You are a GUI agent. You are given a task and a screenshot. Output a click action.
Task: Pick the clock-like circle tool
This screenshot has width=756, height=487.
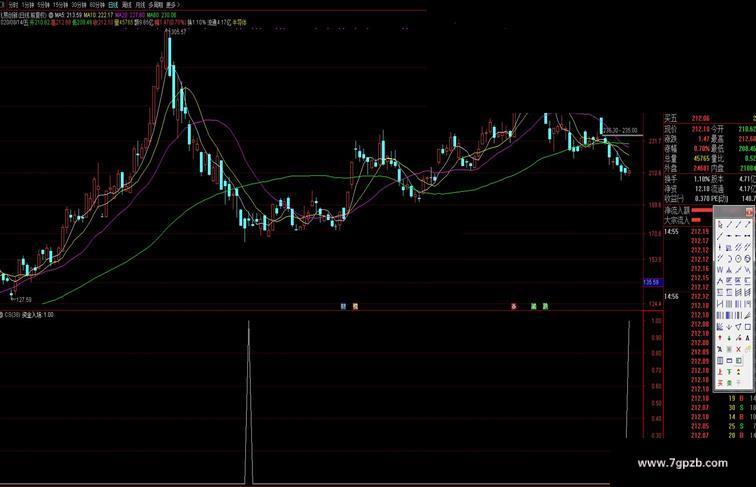point(739,259)
